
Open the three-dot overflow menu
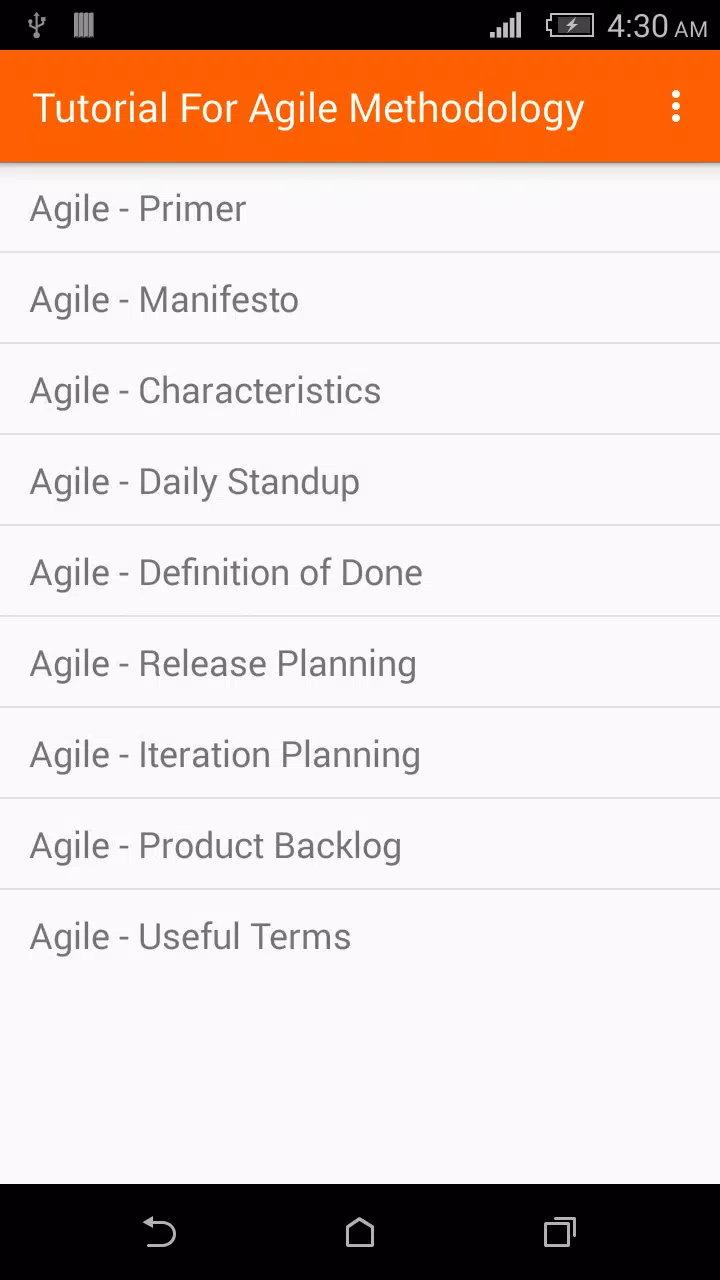pyautogui.click(x=676, y=106)
